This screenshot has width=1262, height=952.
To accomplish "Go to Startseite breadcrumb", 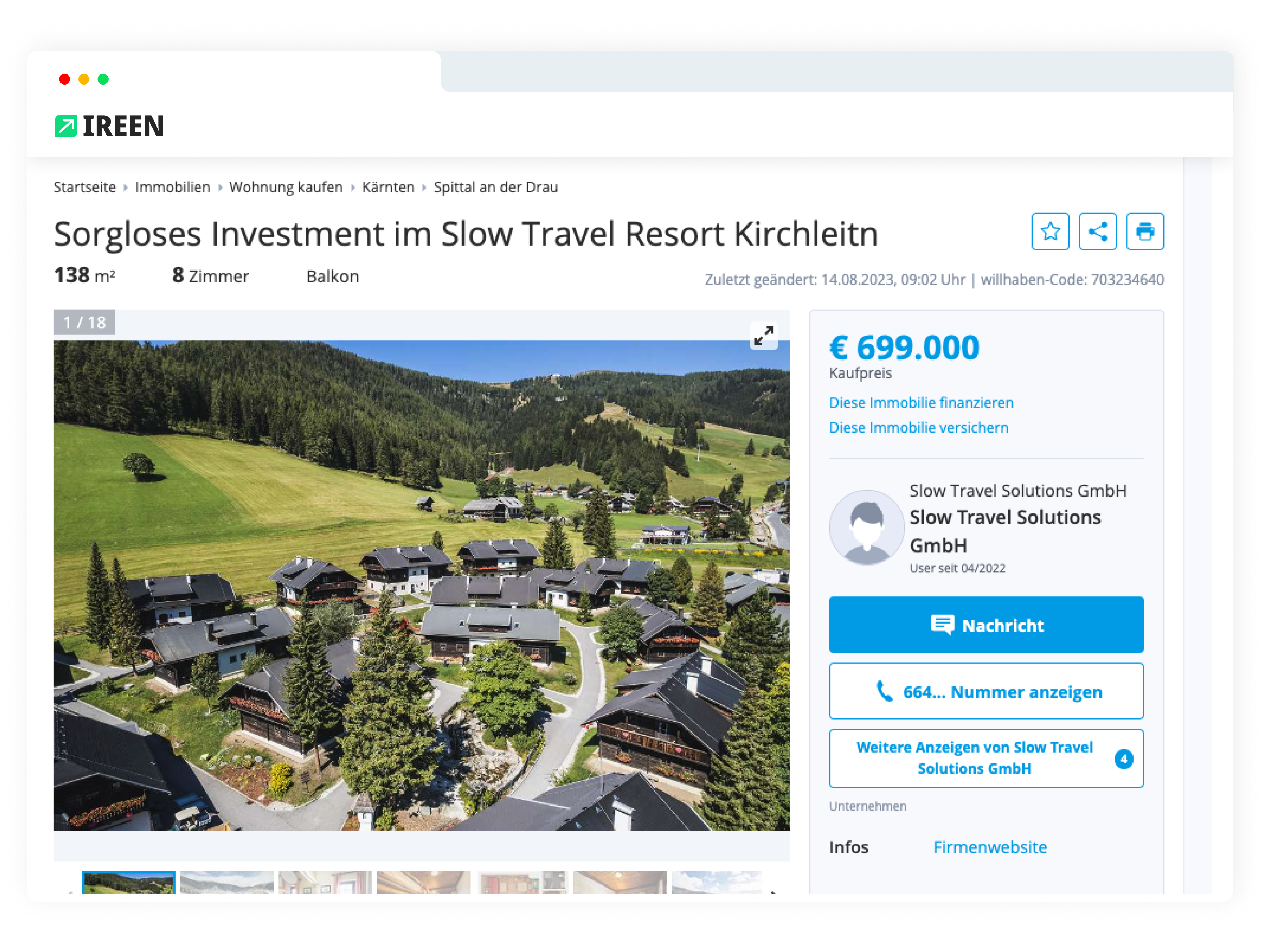I will pos(85,187).
